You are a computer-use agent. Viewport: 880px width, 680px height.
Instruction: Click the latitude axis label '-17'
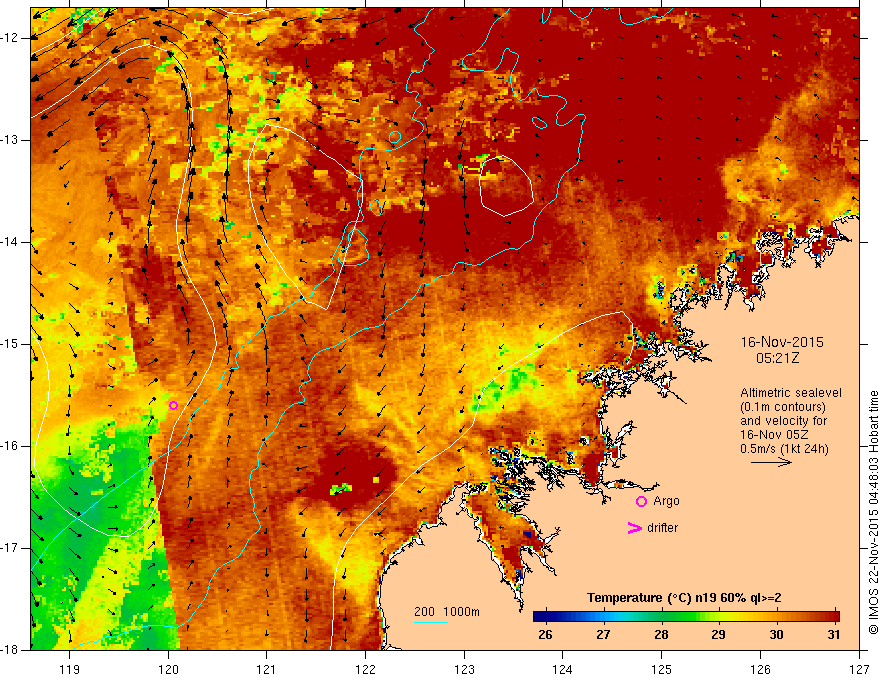[10, 548]
